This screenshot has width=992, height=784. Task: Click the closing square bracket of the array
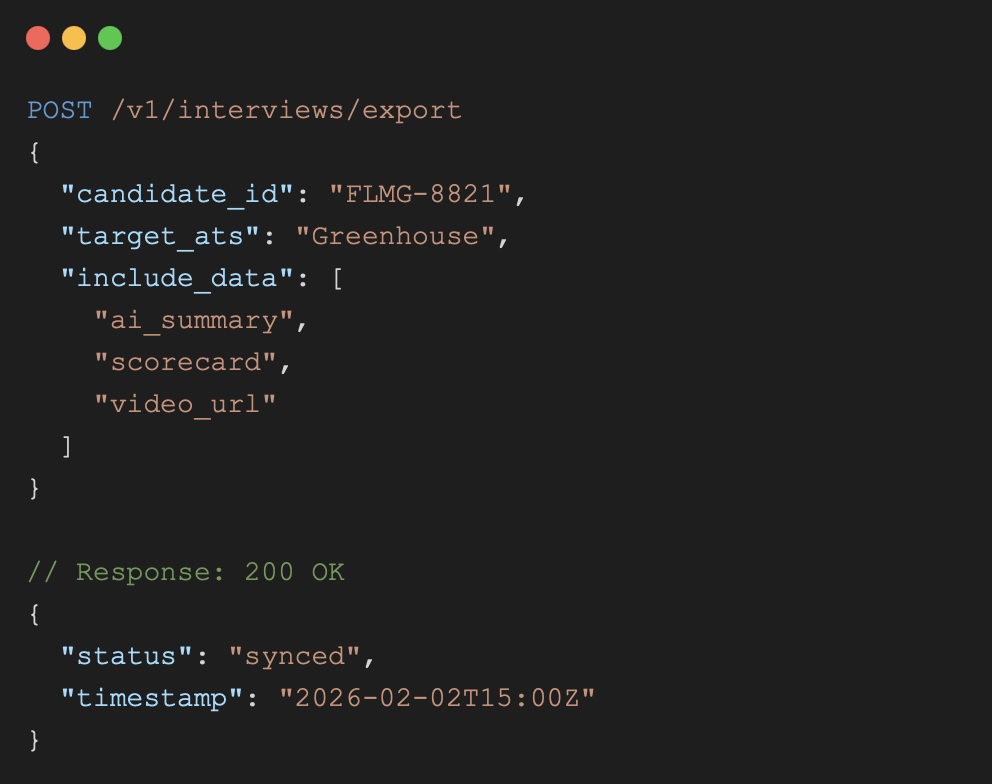(x=67, y=446)
